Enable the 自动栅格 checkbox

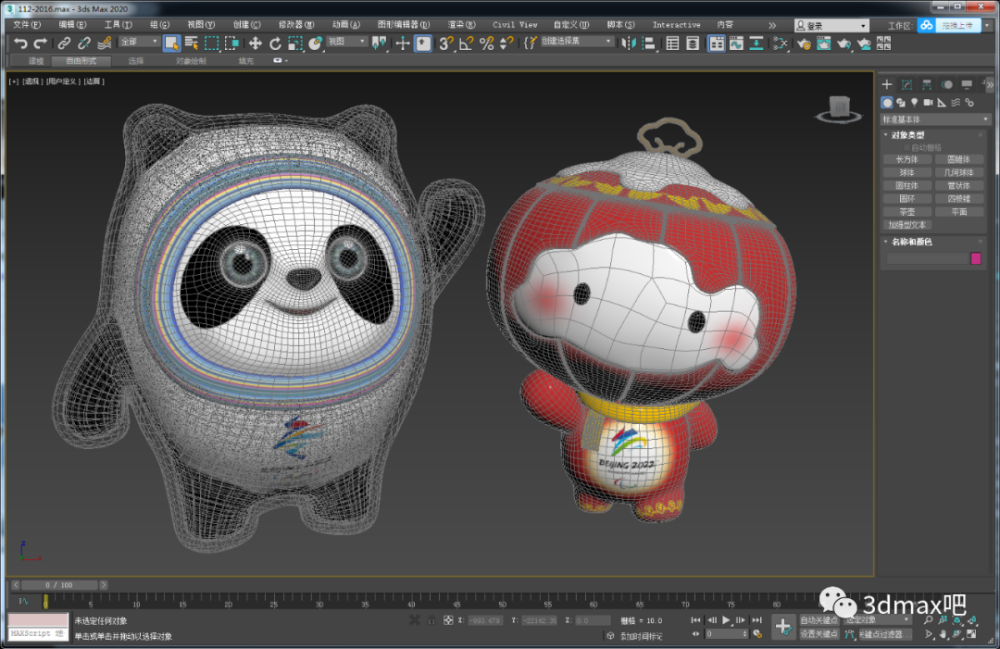click(x=908, y=147)
